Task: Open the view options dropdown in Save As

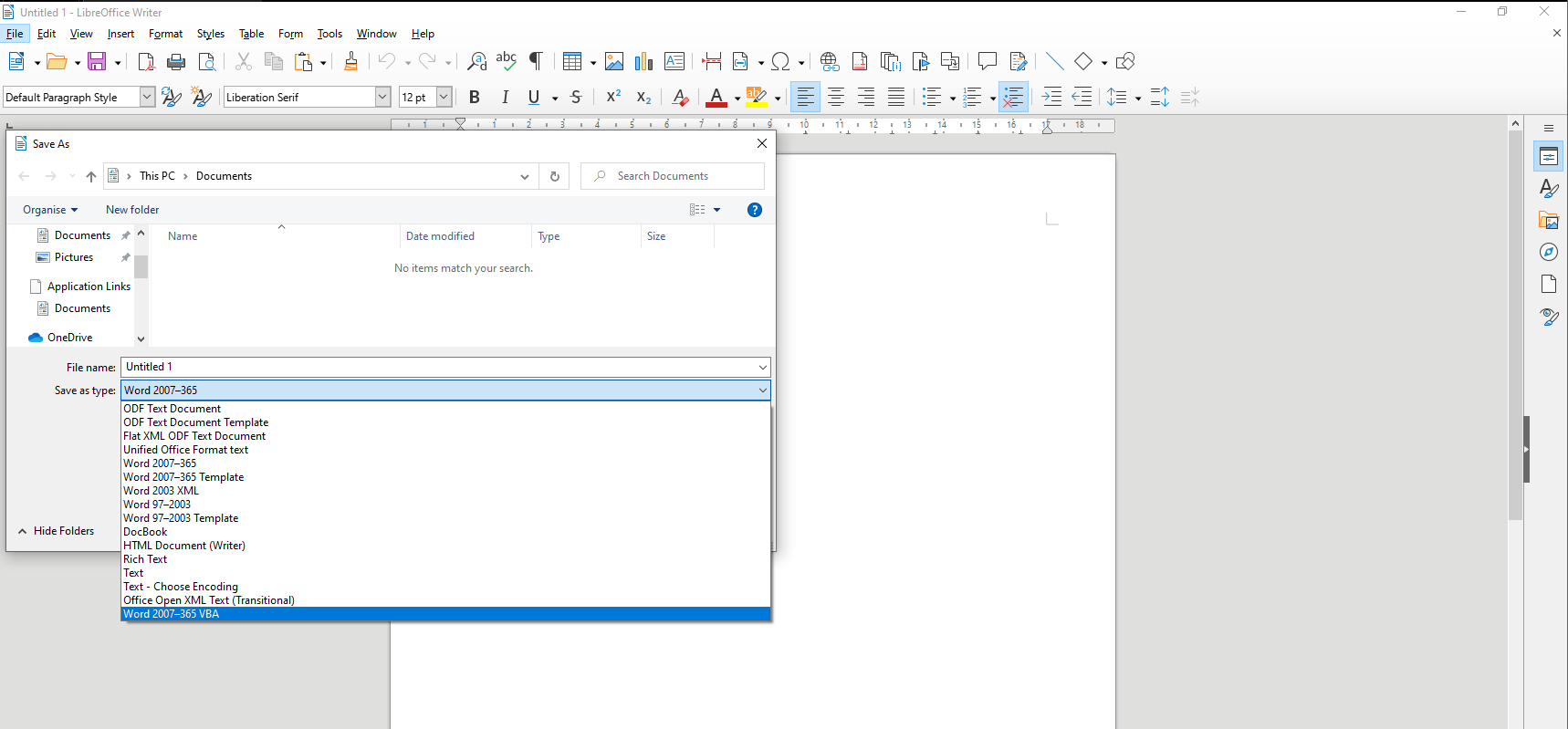Action: pos(717,210)
